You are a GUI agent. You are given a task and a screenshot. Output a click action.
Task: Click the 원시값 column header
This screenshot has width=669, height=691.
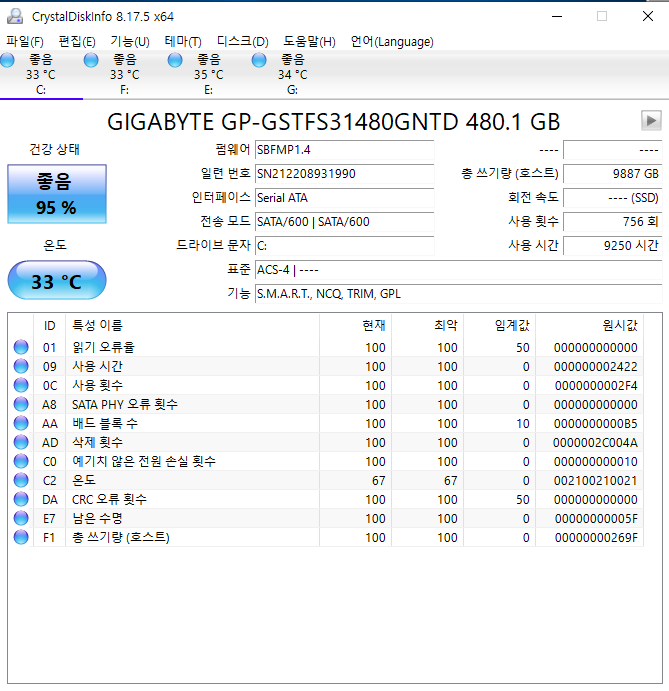(x=589, y=325)
